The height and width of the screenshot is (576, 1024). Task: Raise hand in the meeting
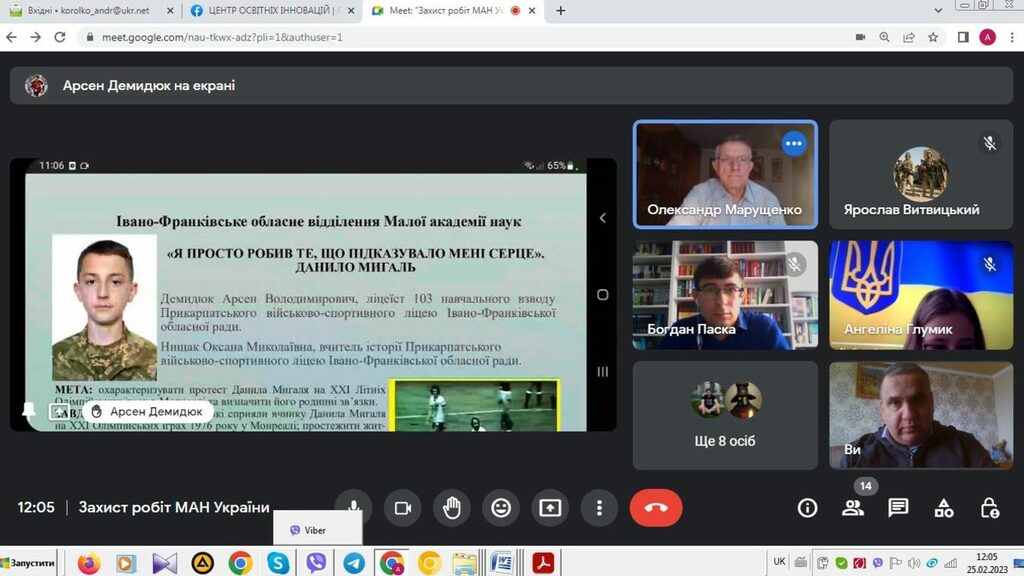pyautogui.click(x=452, y=508)
